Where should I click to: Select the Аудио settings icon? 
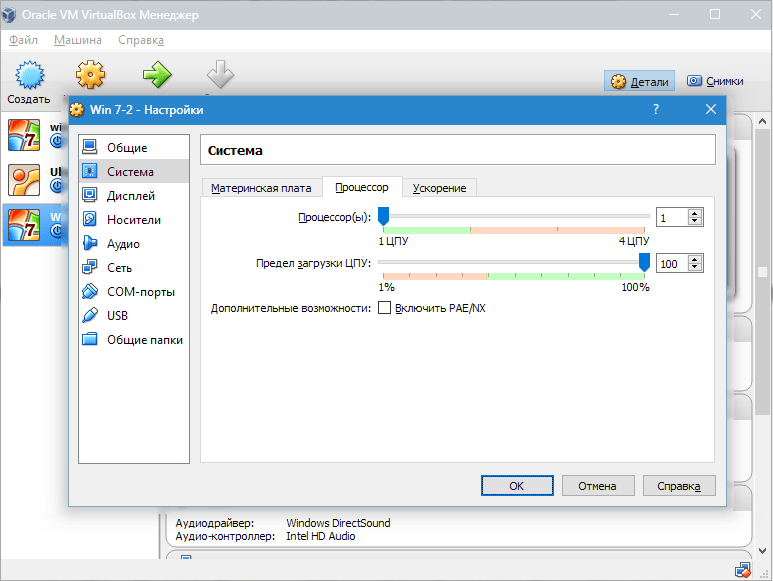(x=90, y=243)
